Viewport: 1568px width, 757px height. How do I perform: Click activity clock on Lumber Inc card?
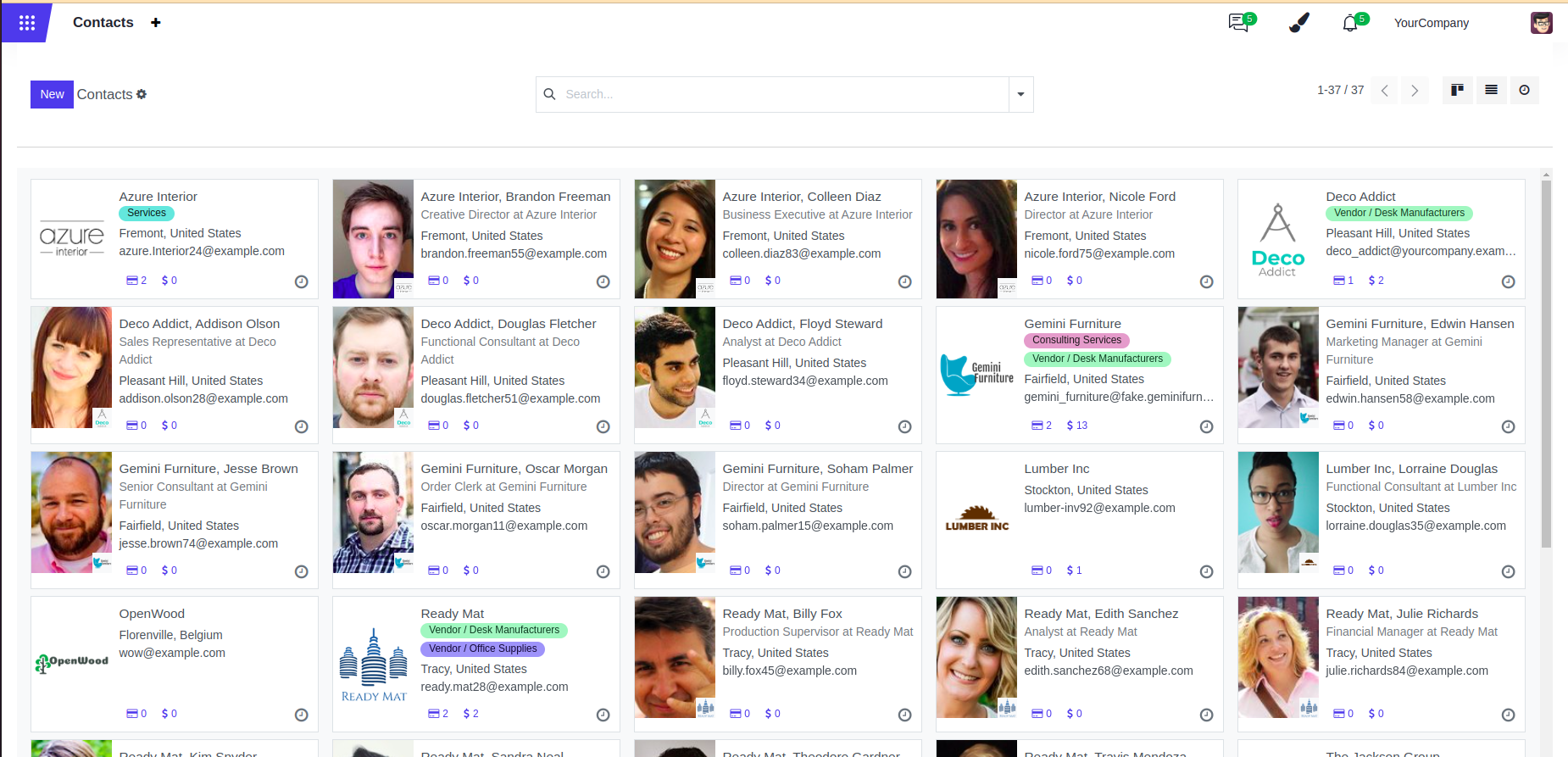coord(1206,571)
